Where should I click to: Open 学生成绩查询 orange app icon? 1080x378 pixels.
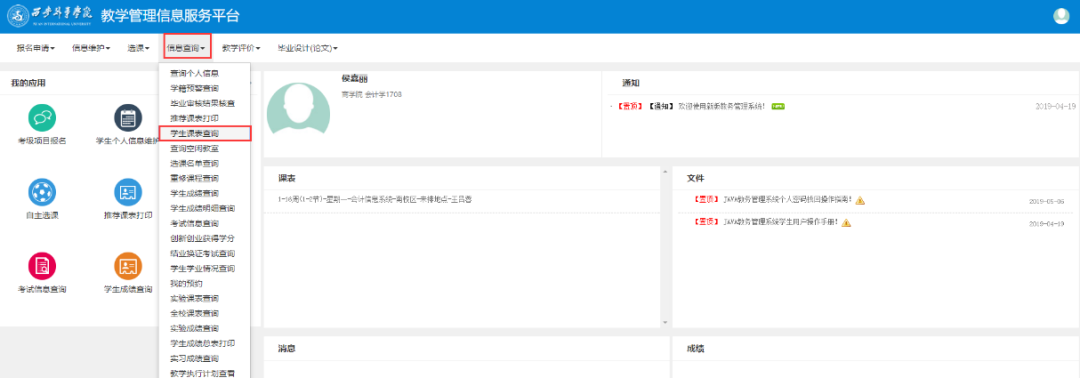[x=128, y=266]
